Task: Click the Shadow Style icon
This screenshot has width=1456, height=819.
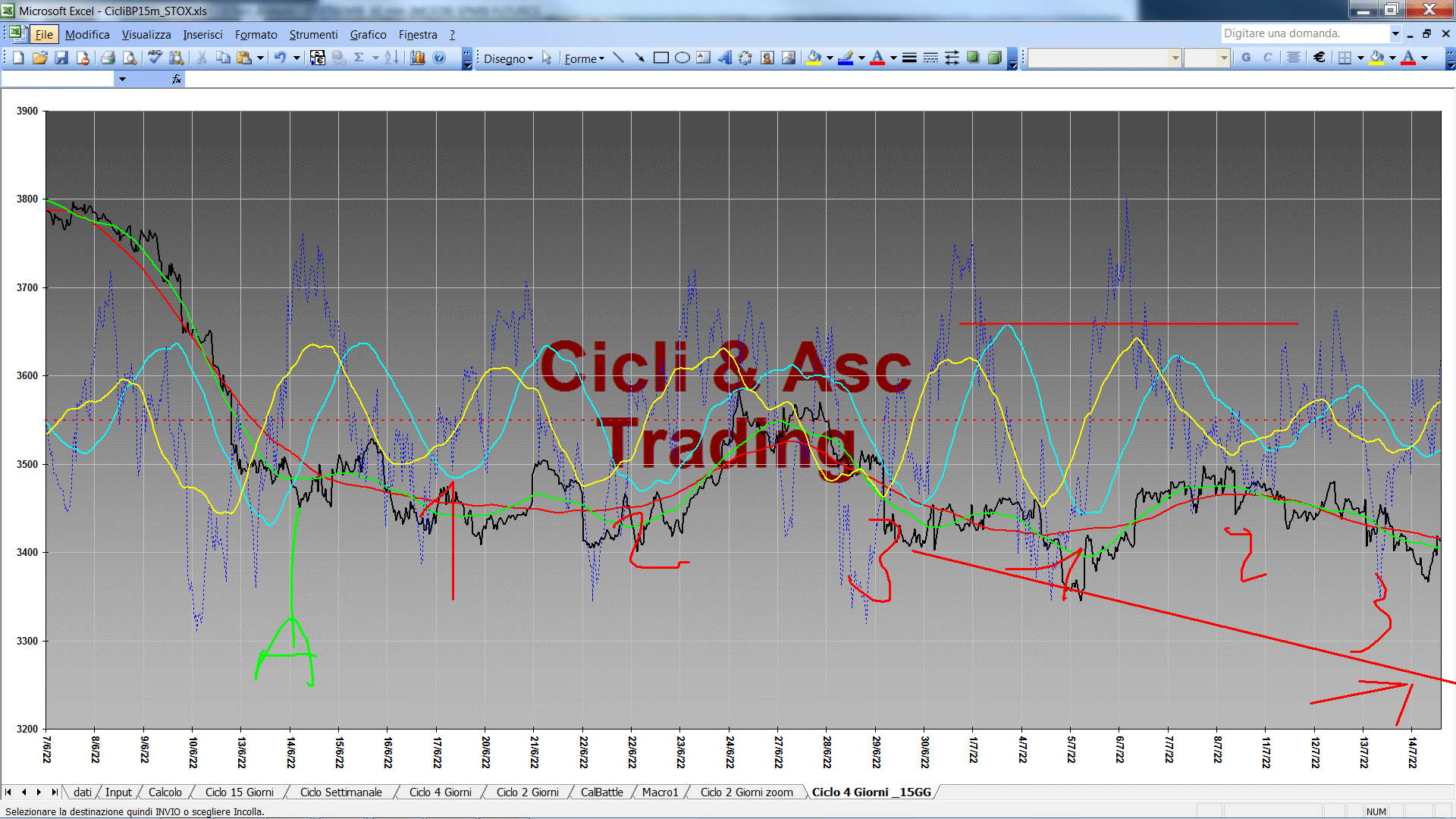Action: coord(973,58)
